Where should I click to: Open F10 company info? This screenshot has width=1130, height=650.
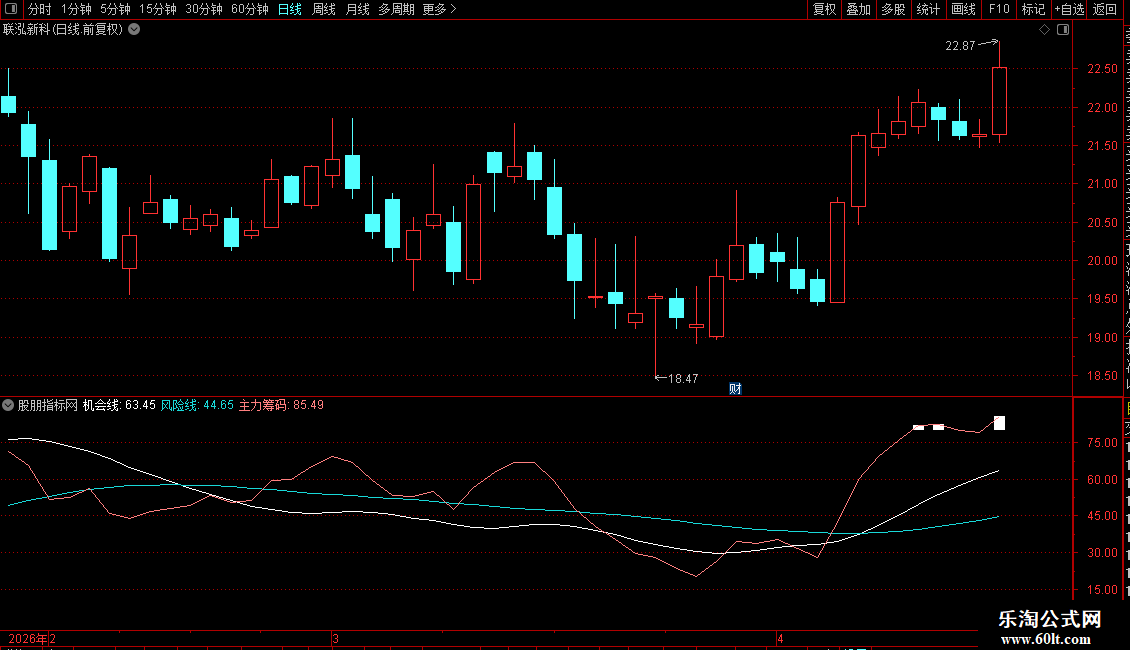999,9
